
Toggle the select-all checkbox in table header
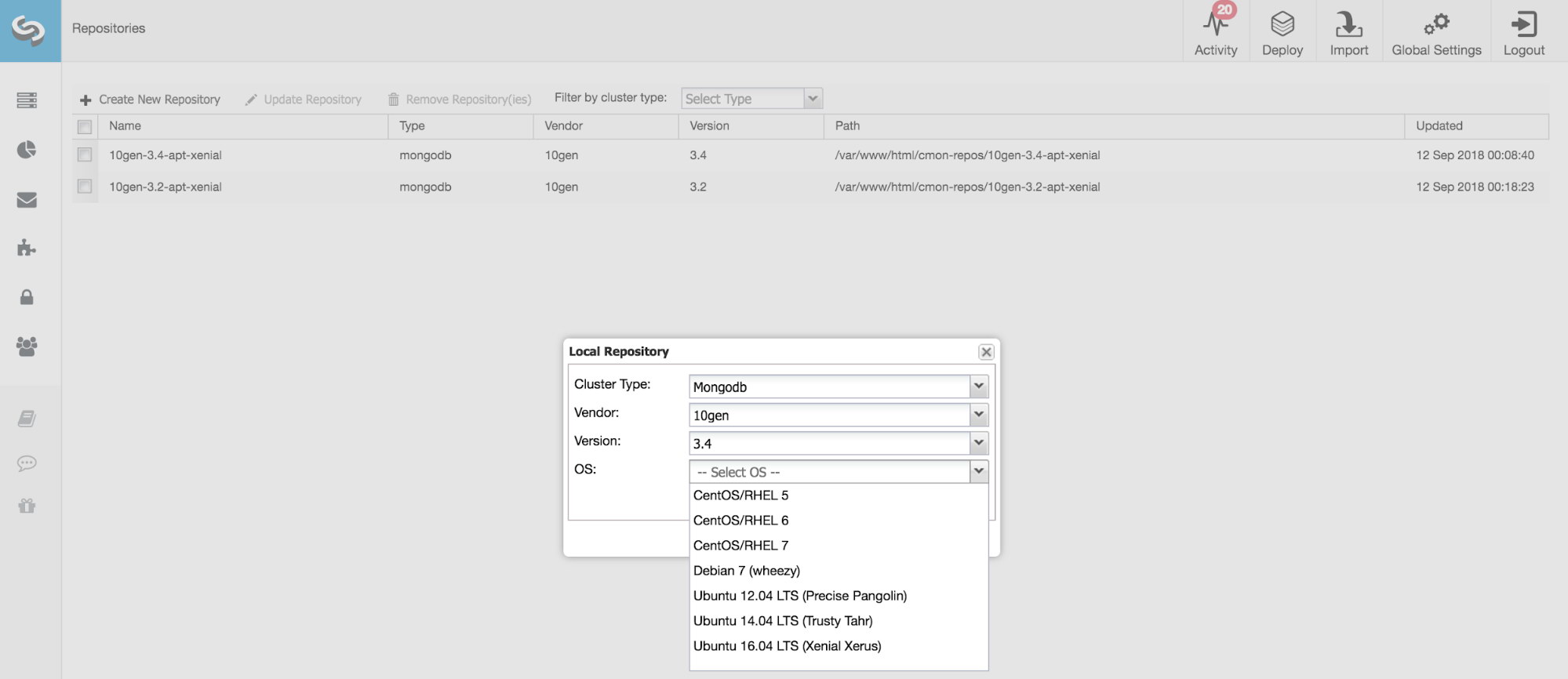pyautogui.click(x=85, y=126)
